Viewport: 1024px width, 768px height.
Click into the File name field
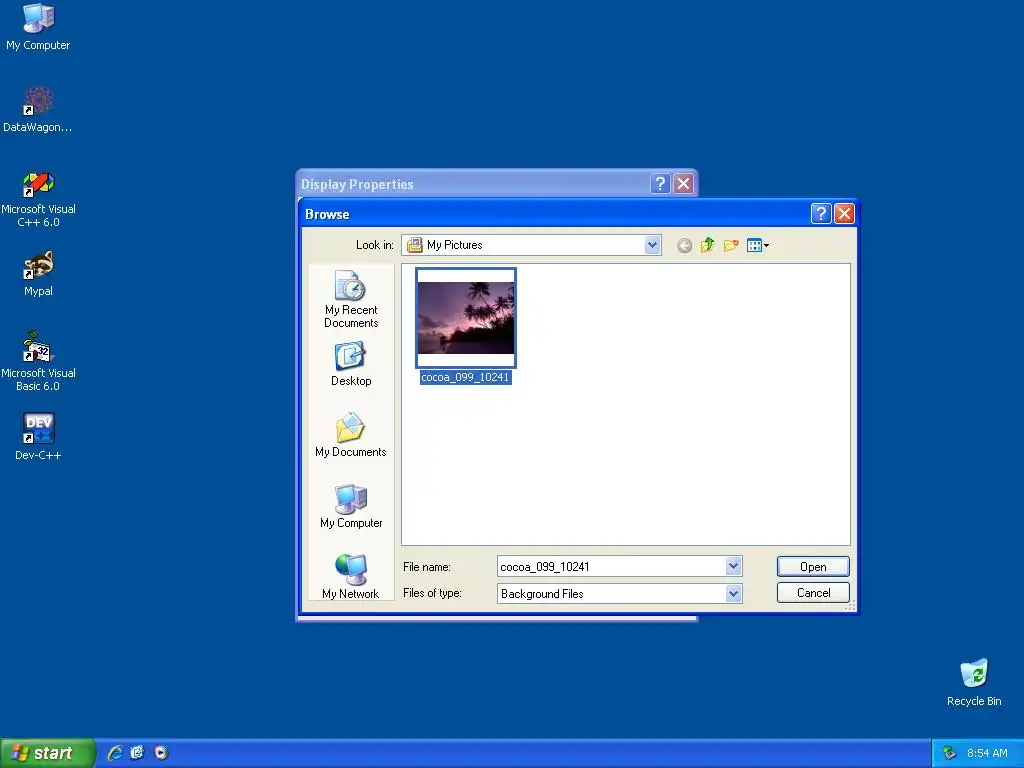[x=611, y=566]
